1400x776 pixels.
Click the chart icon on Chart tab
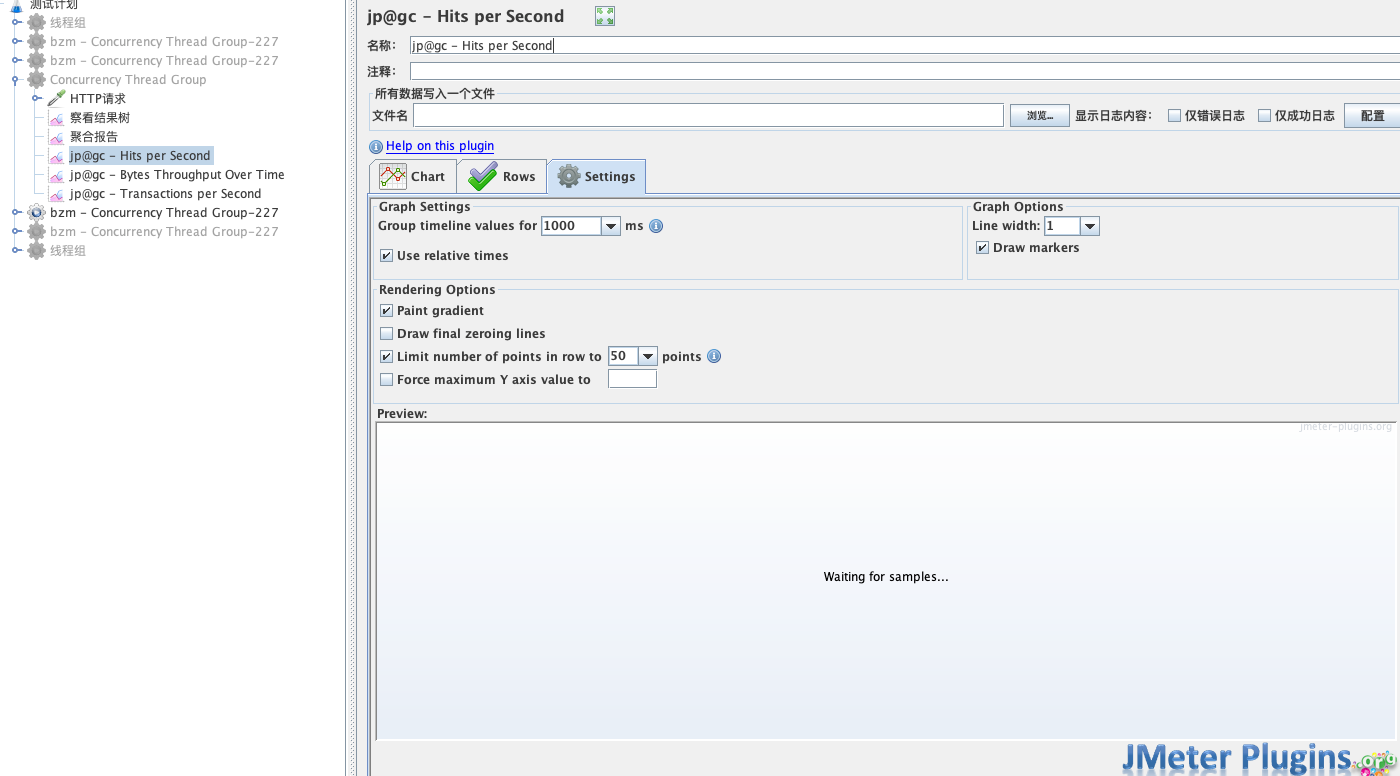(393, 176)
